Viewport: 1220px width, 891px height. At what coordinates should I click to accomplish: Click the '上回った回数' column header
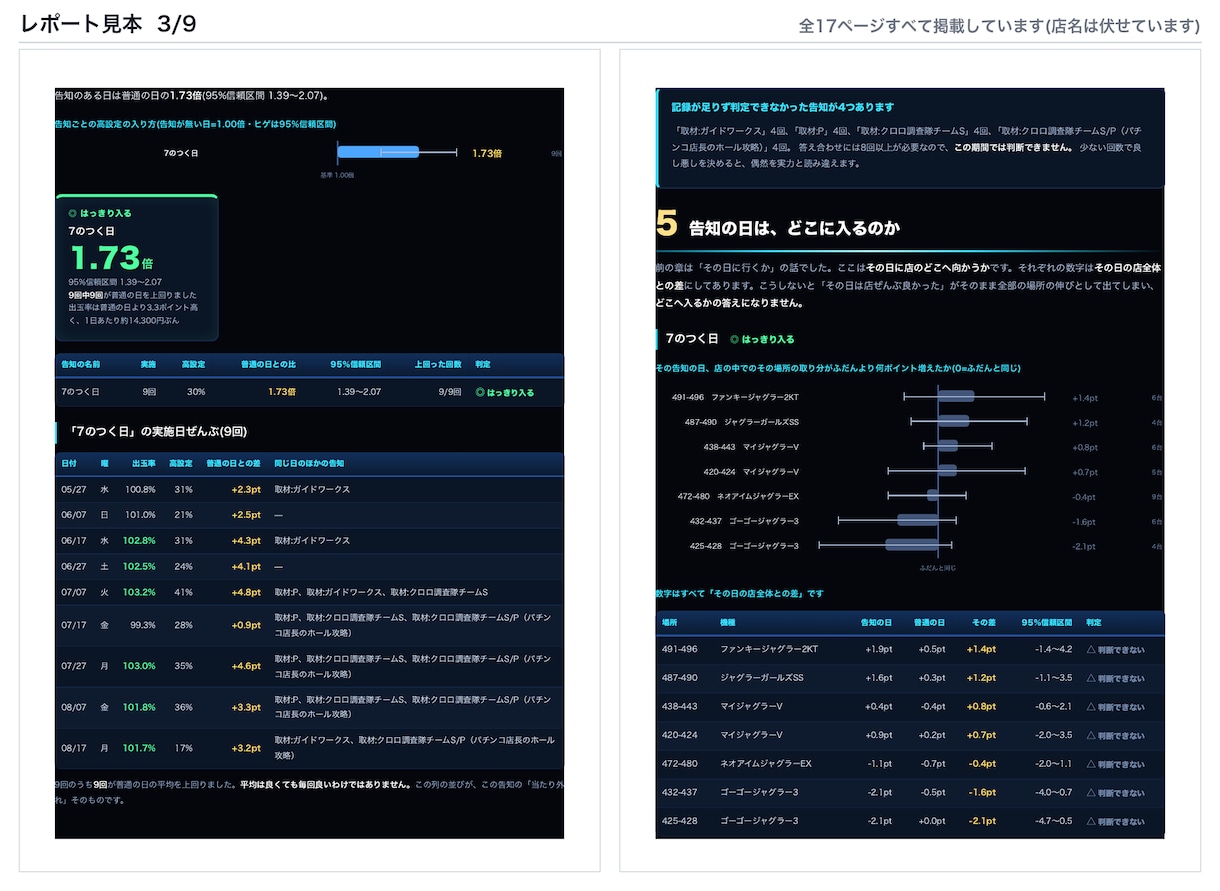point(436,365)
